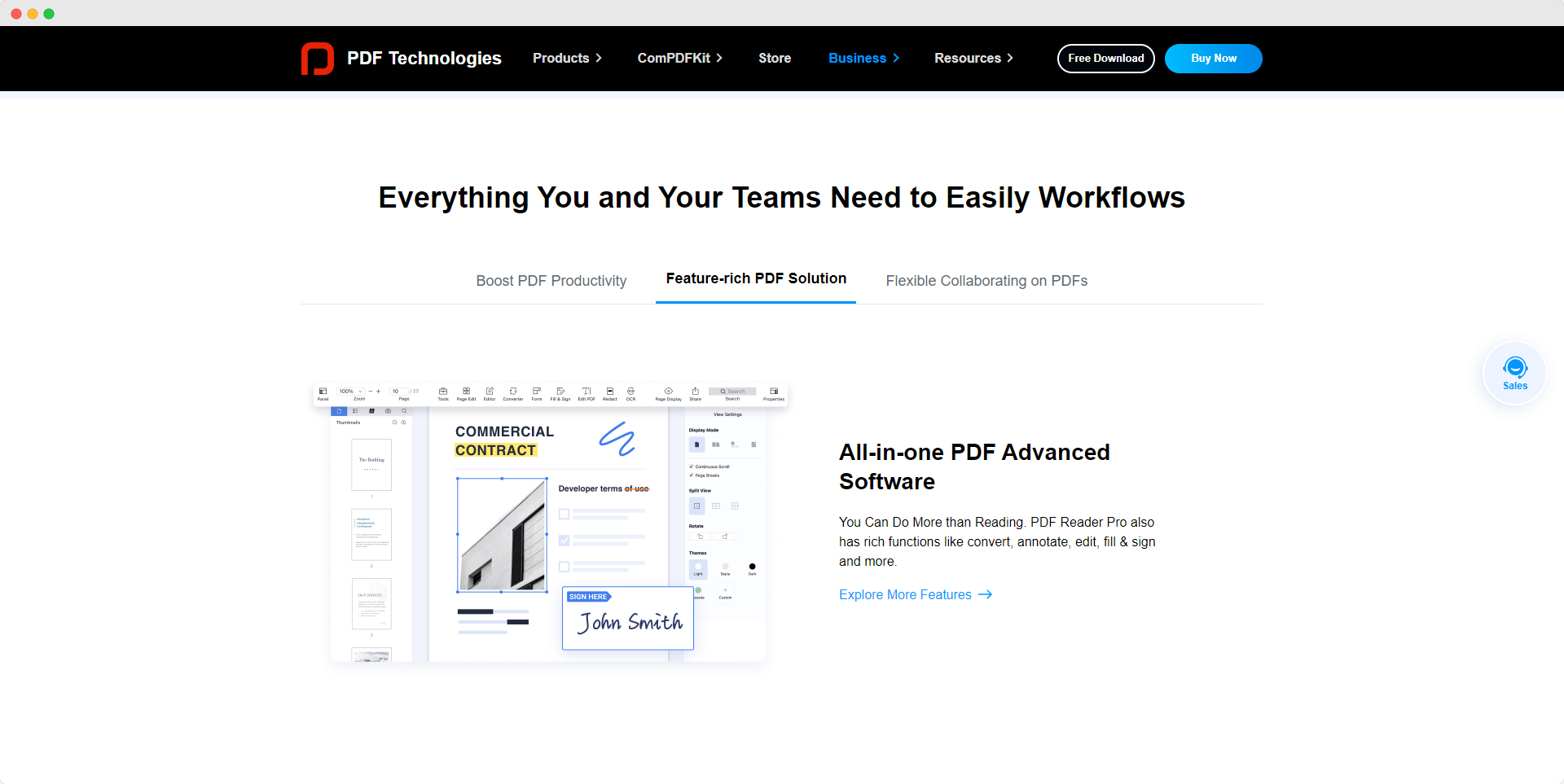Choose single page display mode icon
Image resolution: width=1564 pixels, height=784 pixels.
[x=696, y=445]
